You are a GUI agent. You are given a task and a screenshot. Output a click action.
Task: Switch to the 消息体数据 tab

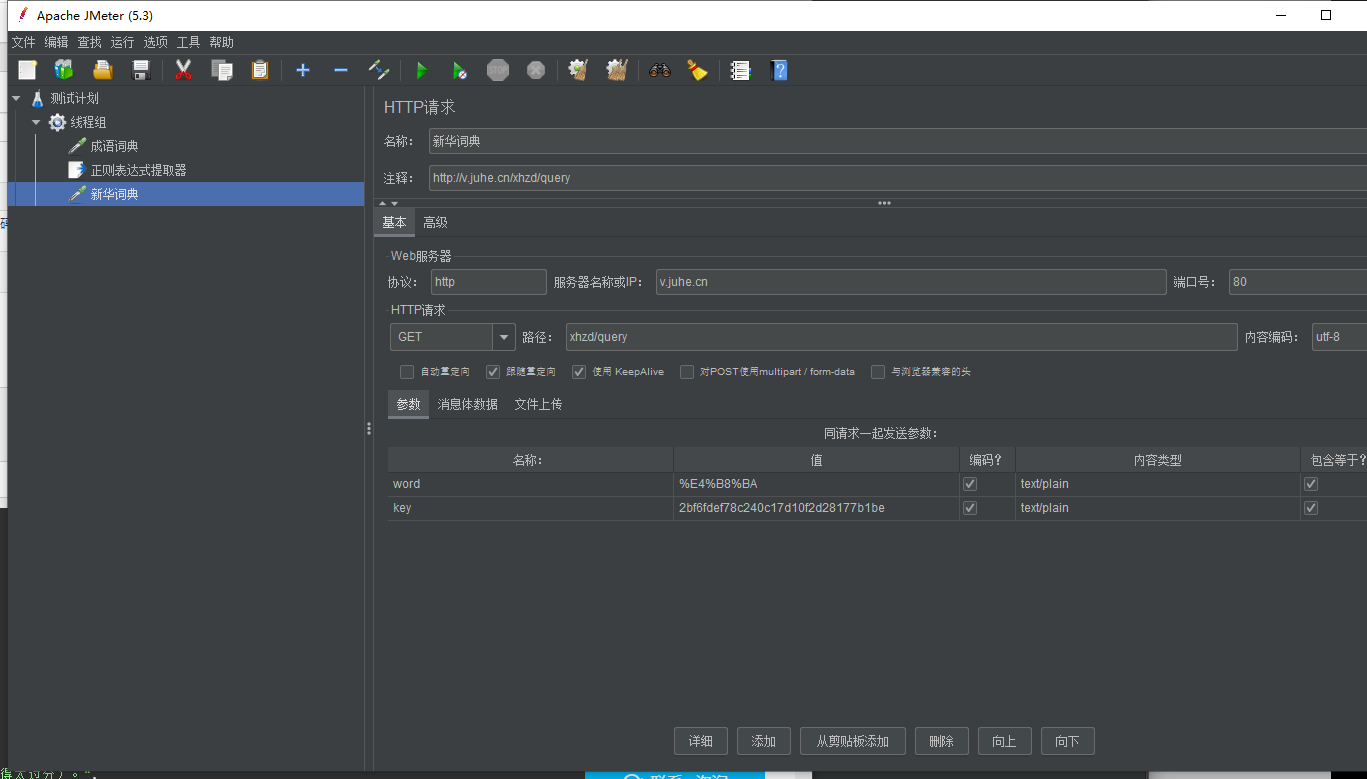(x=467, y=405)
